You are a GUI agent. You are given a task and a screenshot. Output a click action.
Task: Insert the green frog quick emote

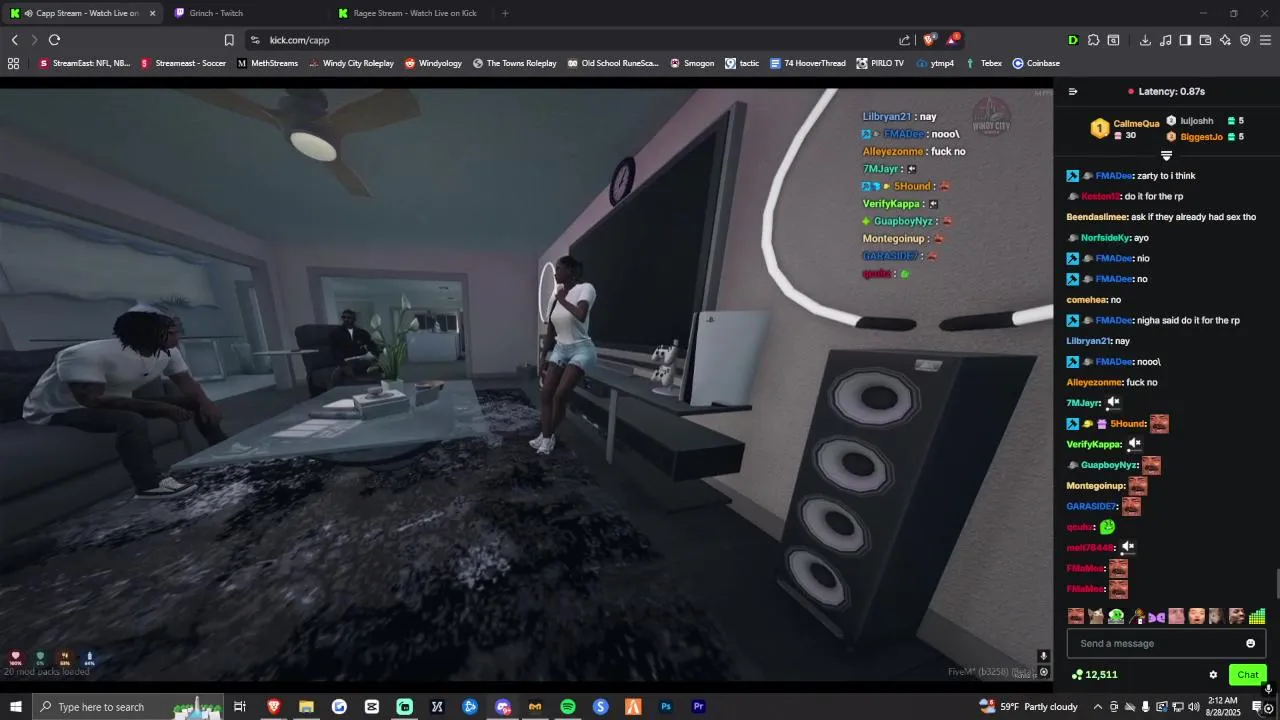coord(1116,616)
